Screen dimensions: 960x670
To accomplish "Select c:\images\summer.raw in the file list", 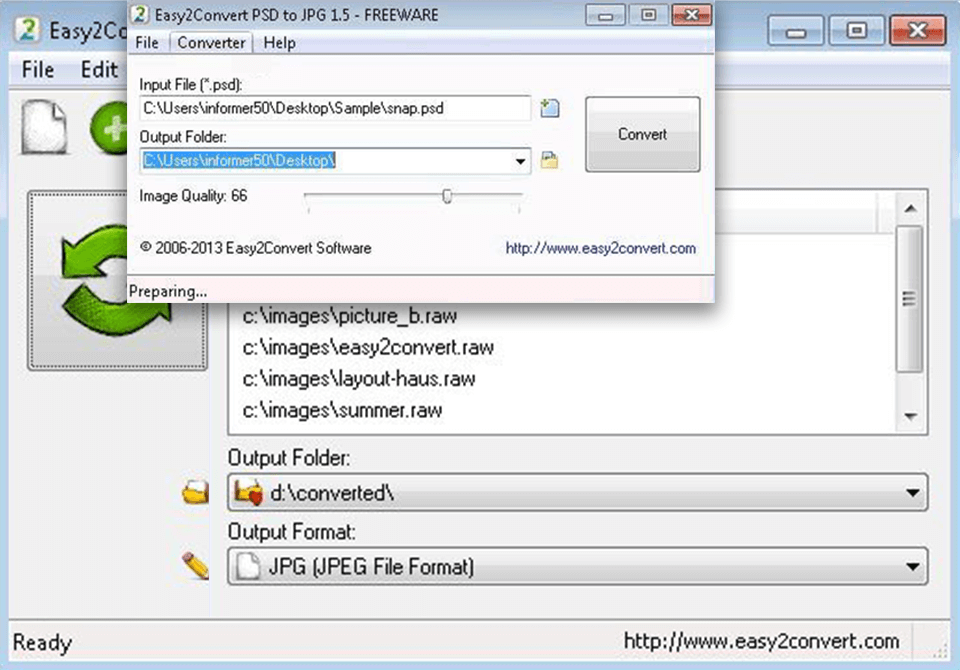I will click(x=342, y=410).
